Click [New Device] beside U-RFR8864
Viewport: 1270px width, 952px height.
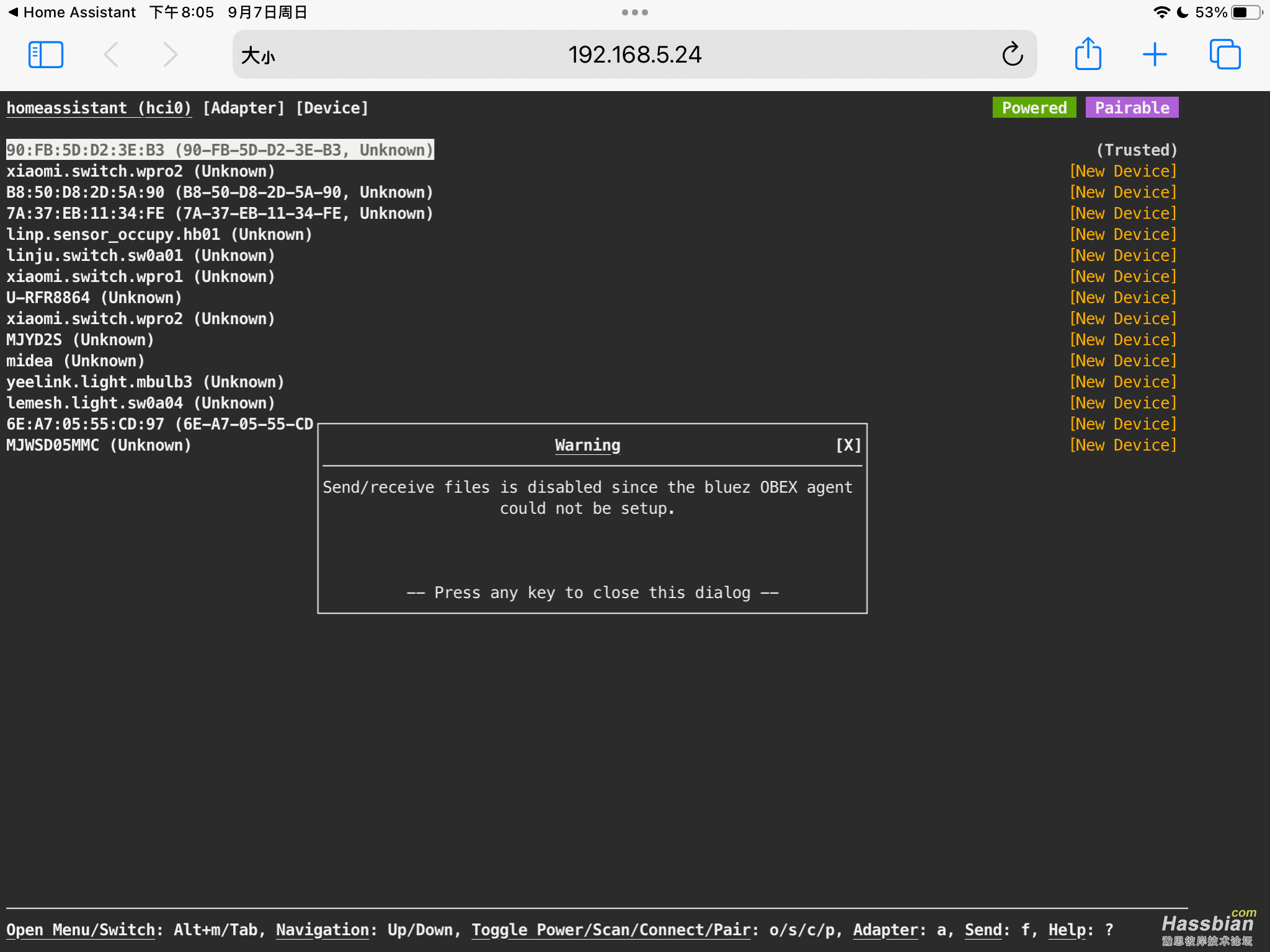click(1123, 297)
